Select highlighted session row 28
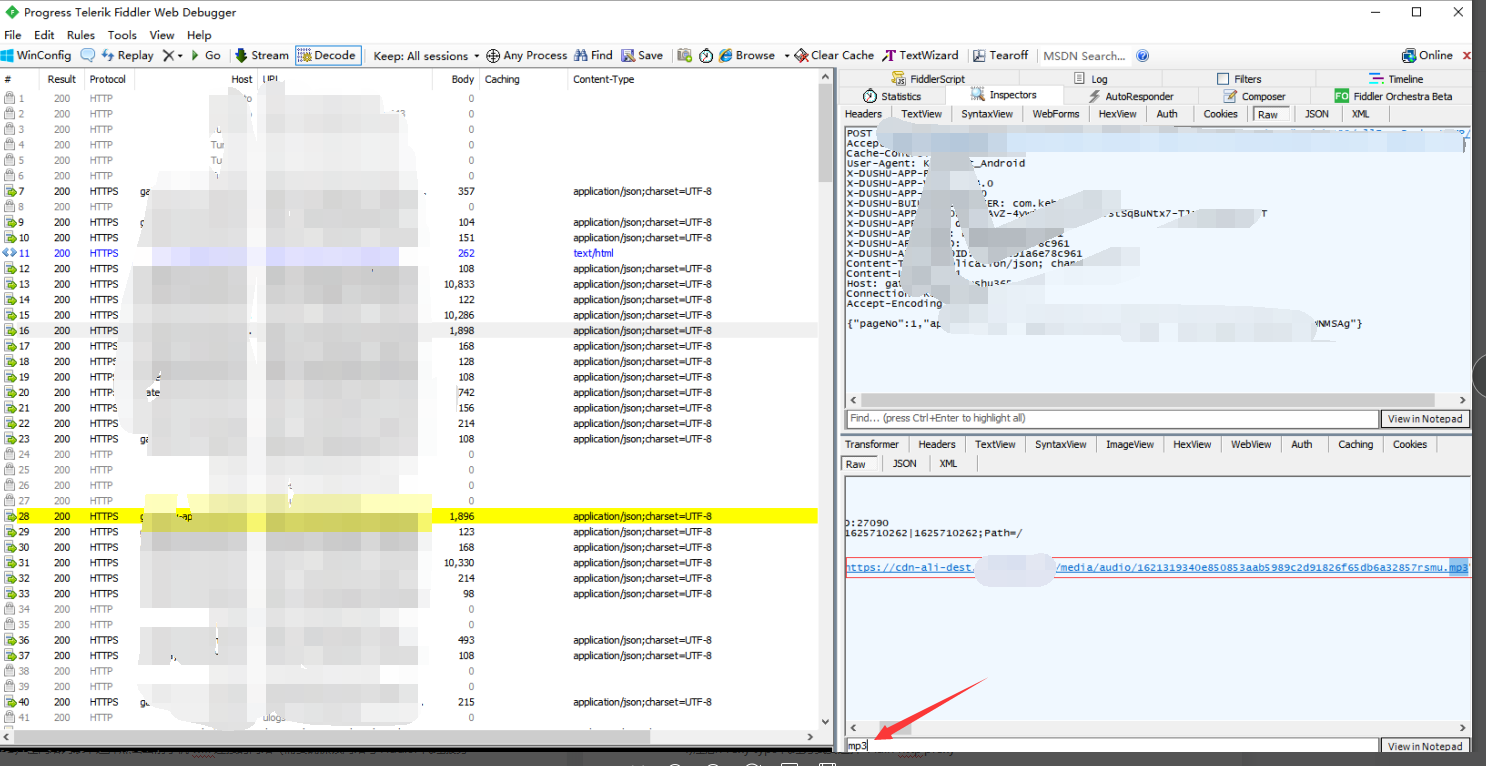The width and height of the screenshot is (1486, 766). [x=409, y=516]
